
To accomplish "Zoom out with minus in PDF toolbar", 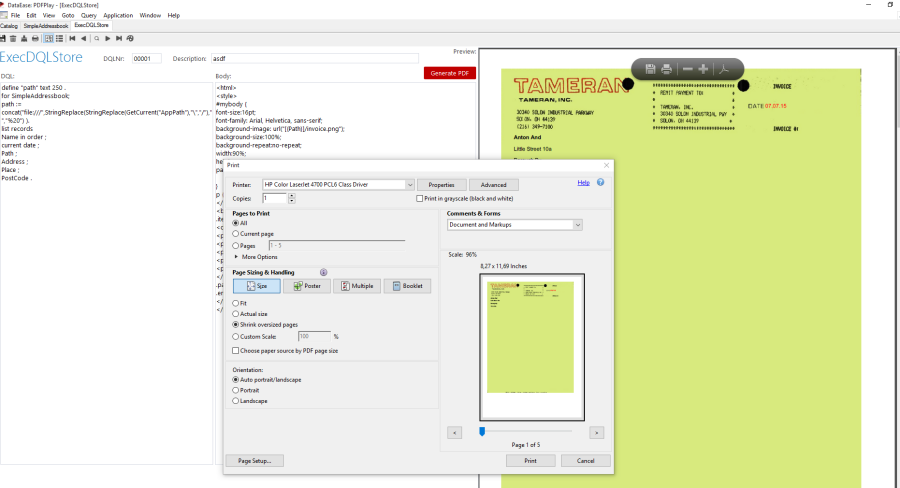I will tap(688, 69).
